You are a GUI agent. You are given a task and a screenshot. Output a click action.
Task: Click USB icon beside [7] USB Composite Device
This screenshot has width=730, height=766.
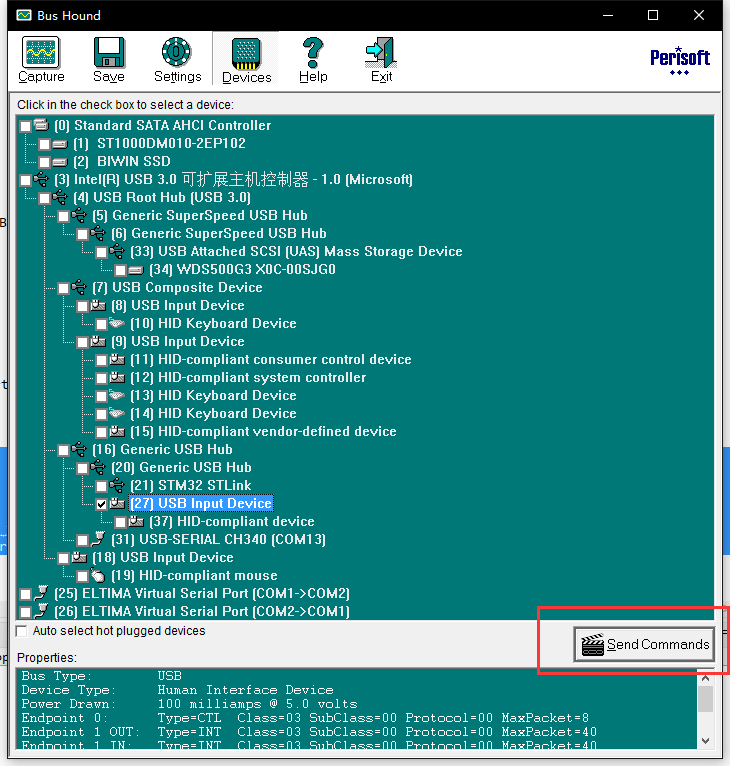pyautogui.click(x=79, y=287)
